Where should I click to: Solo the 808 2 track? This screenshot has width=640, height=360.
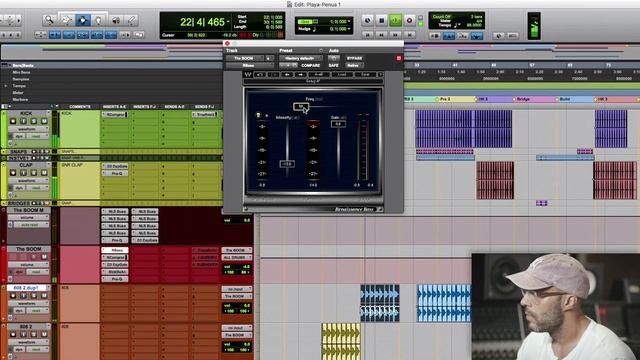click(x=34, y=334)
